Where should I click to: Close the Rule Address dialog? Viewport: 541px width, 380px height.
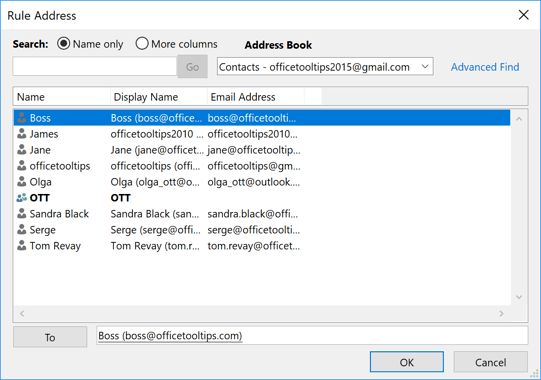523,15
